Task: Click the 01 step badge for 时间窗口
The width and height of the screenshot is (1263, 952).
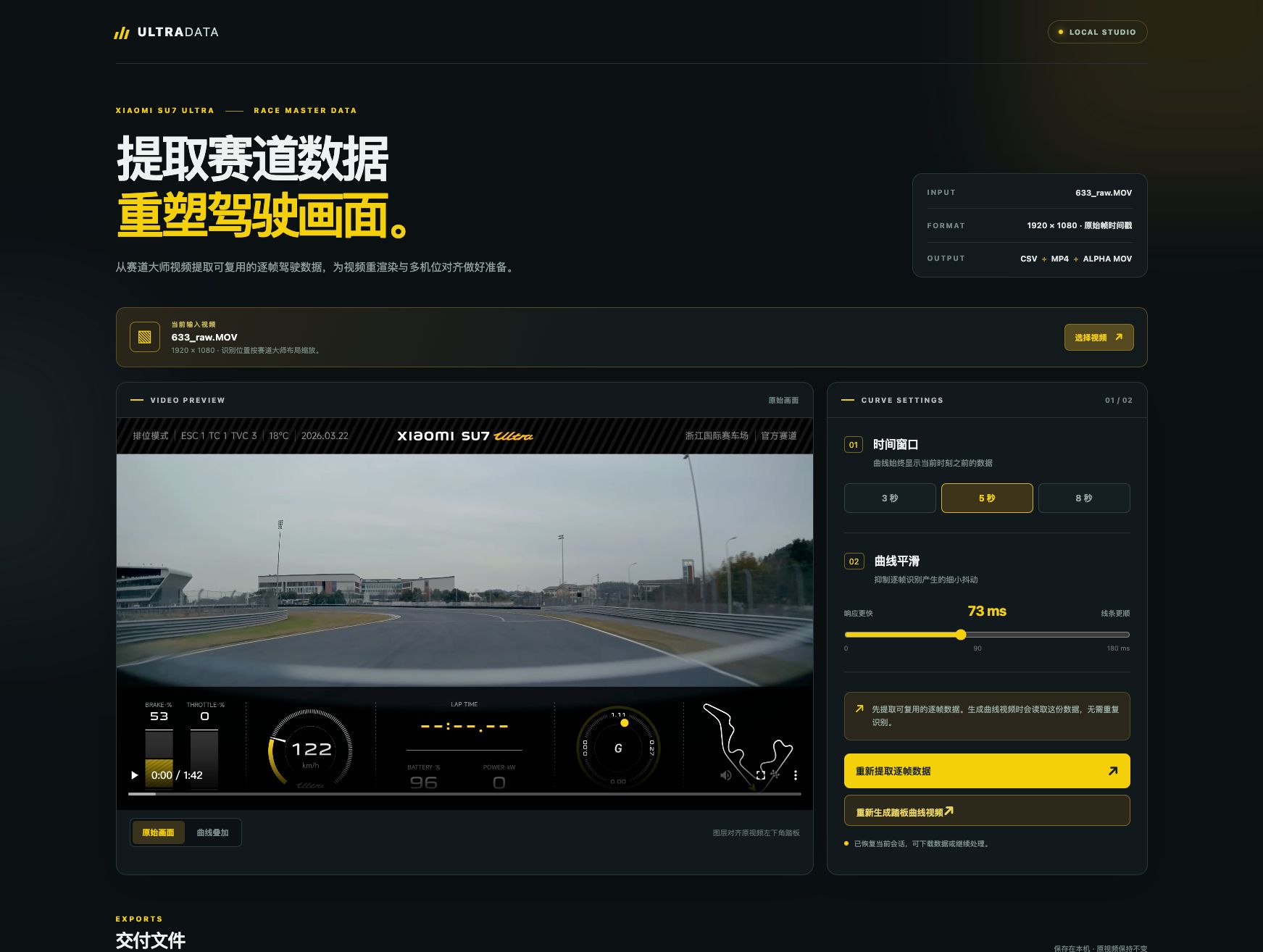Action: point(854,445)
